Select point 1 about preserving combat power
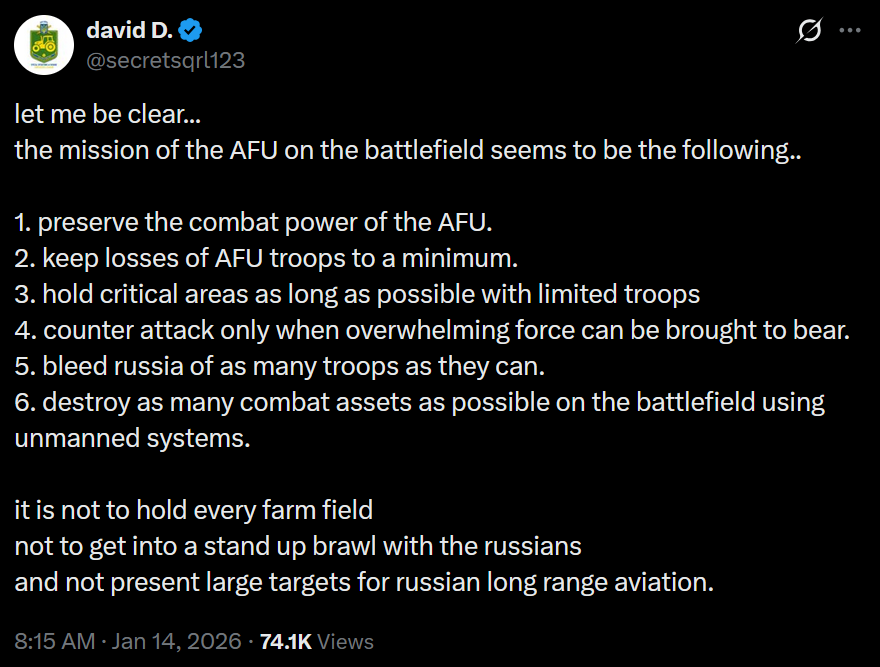This screenshot has height=667, width=880. click(x=253, y=222)
